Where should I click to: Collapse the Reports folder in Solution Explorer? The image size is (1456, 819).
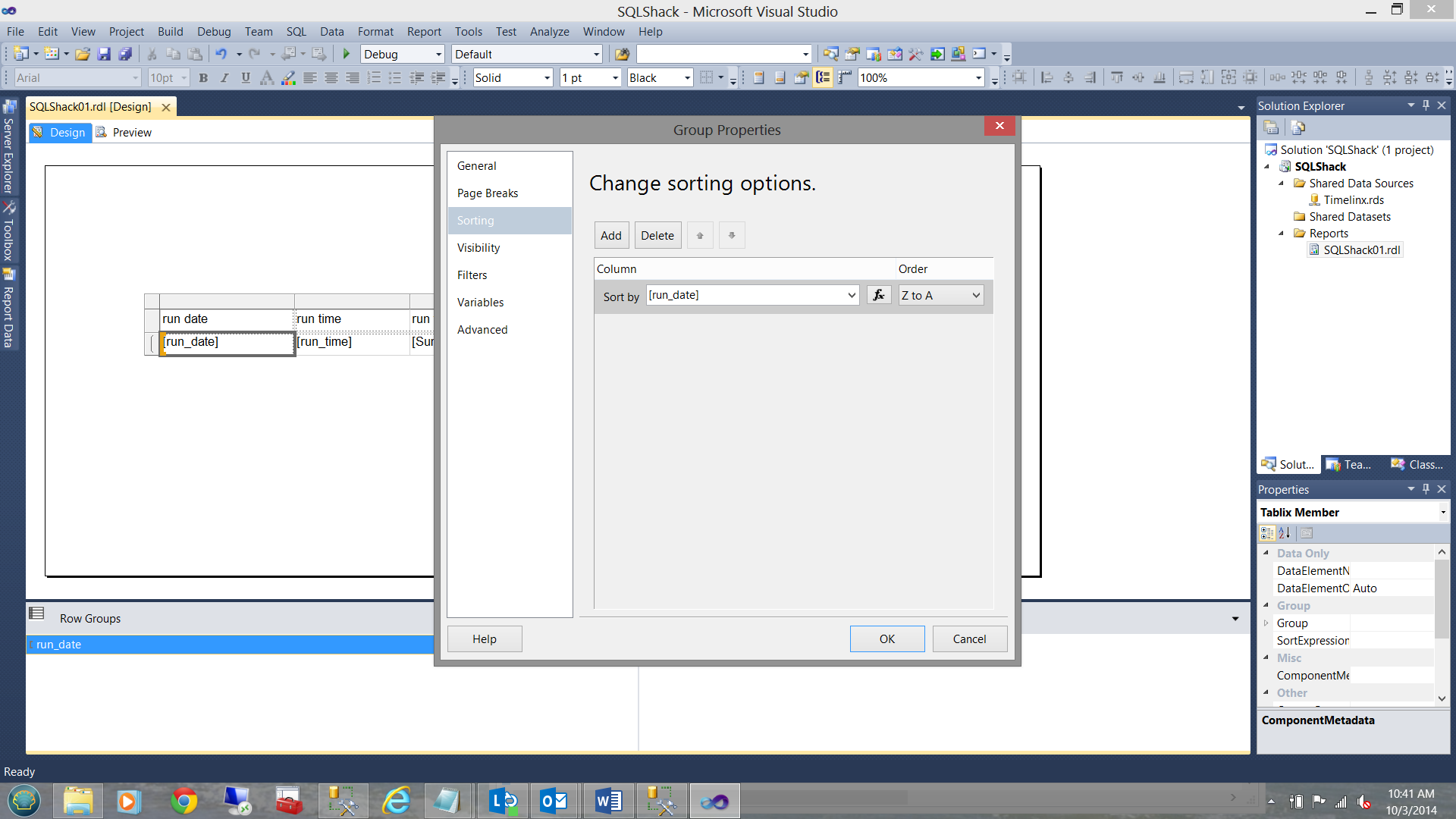(1281, 234)
